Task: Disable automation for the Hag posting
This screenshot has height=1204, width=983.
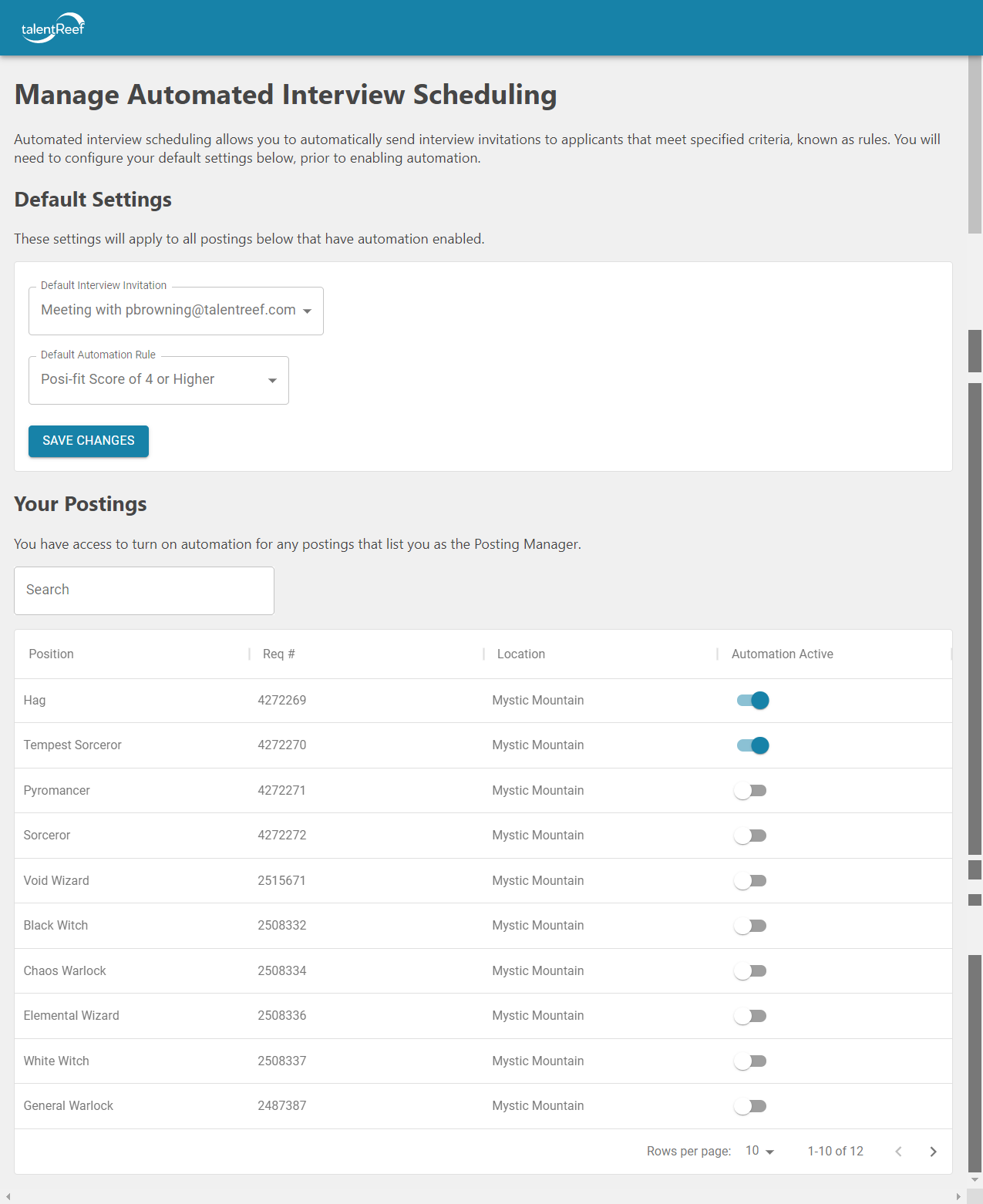Action: [752, 700]
